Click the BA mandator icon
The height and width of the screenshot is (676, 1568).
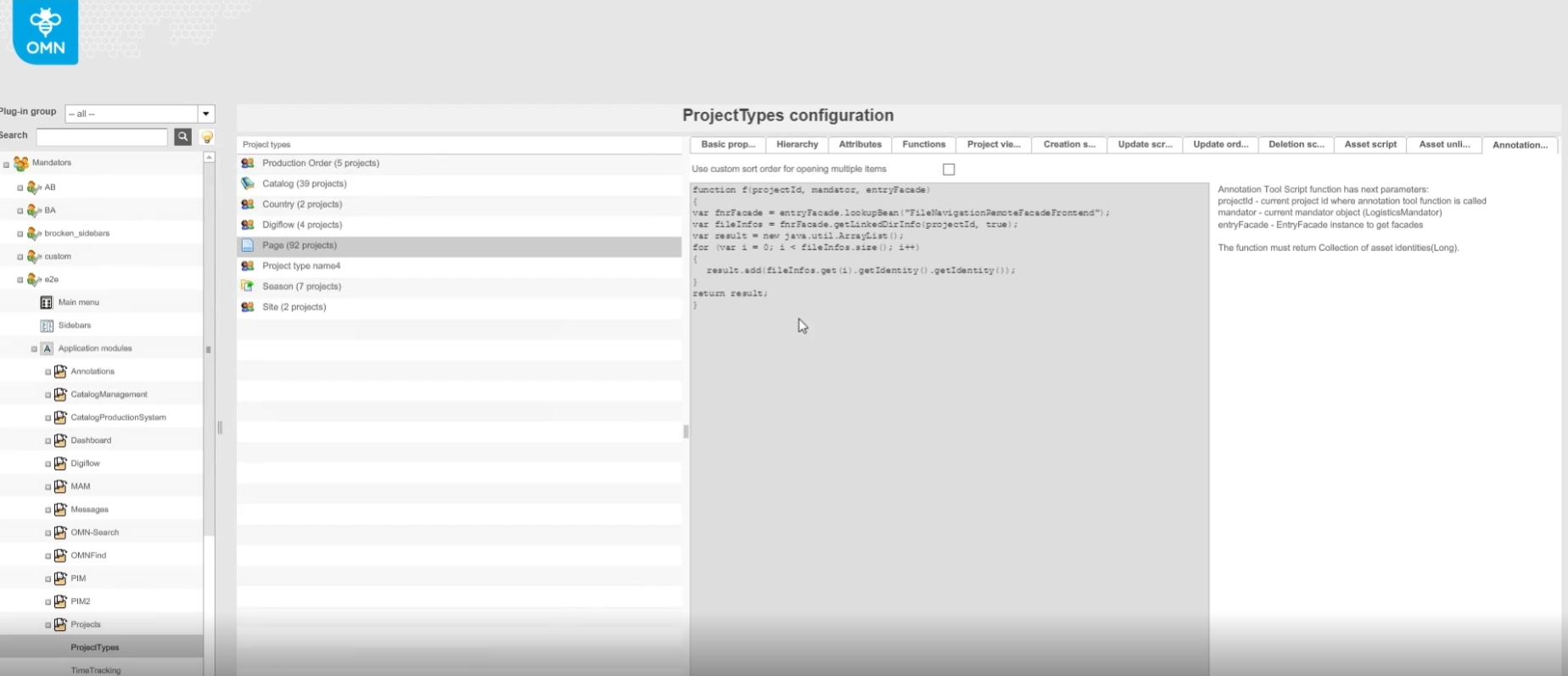tap(34, 210)
